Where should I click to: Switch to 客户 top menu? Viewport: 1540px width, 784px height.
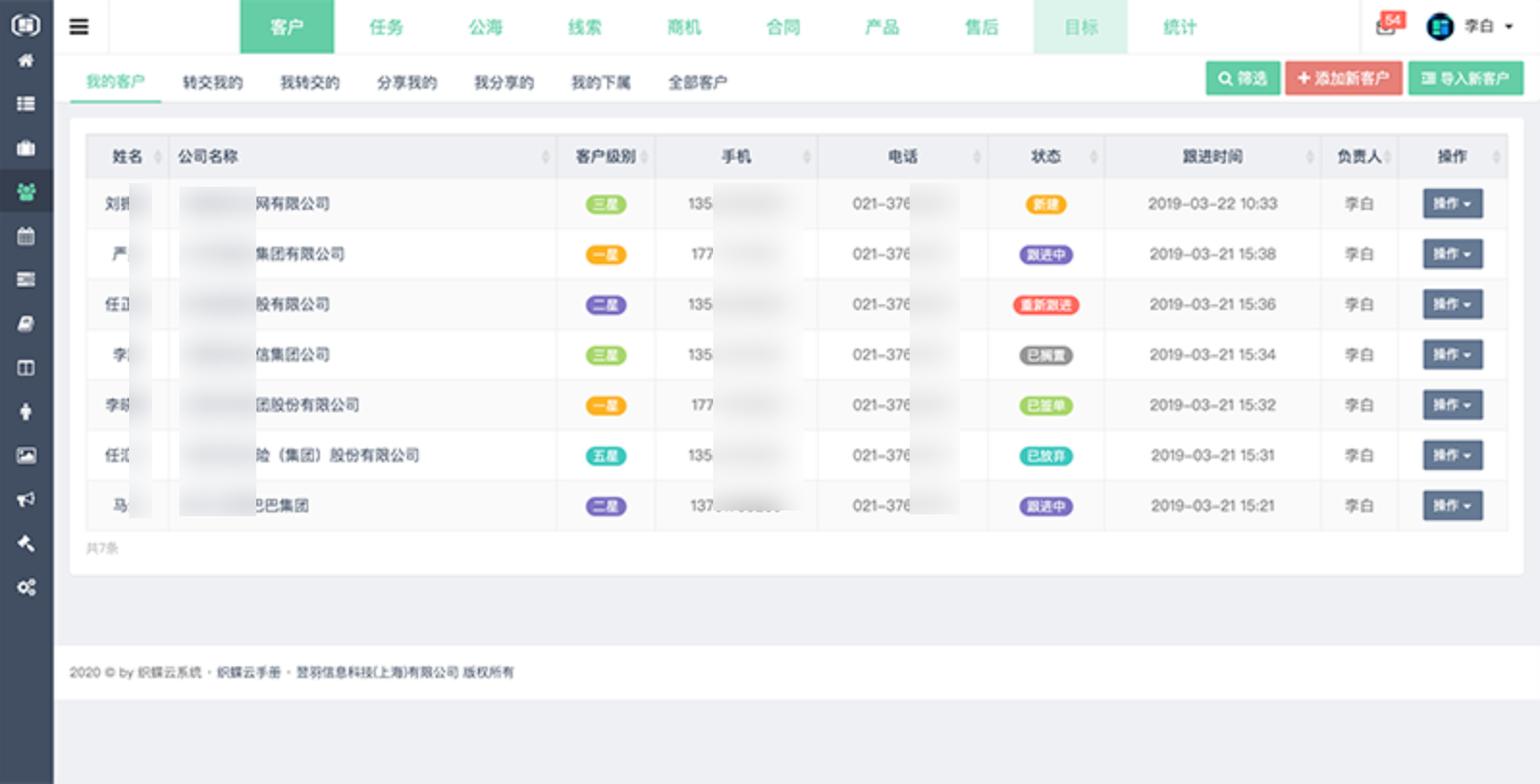(287, 27)
